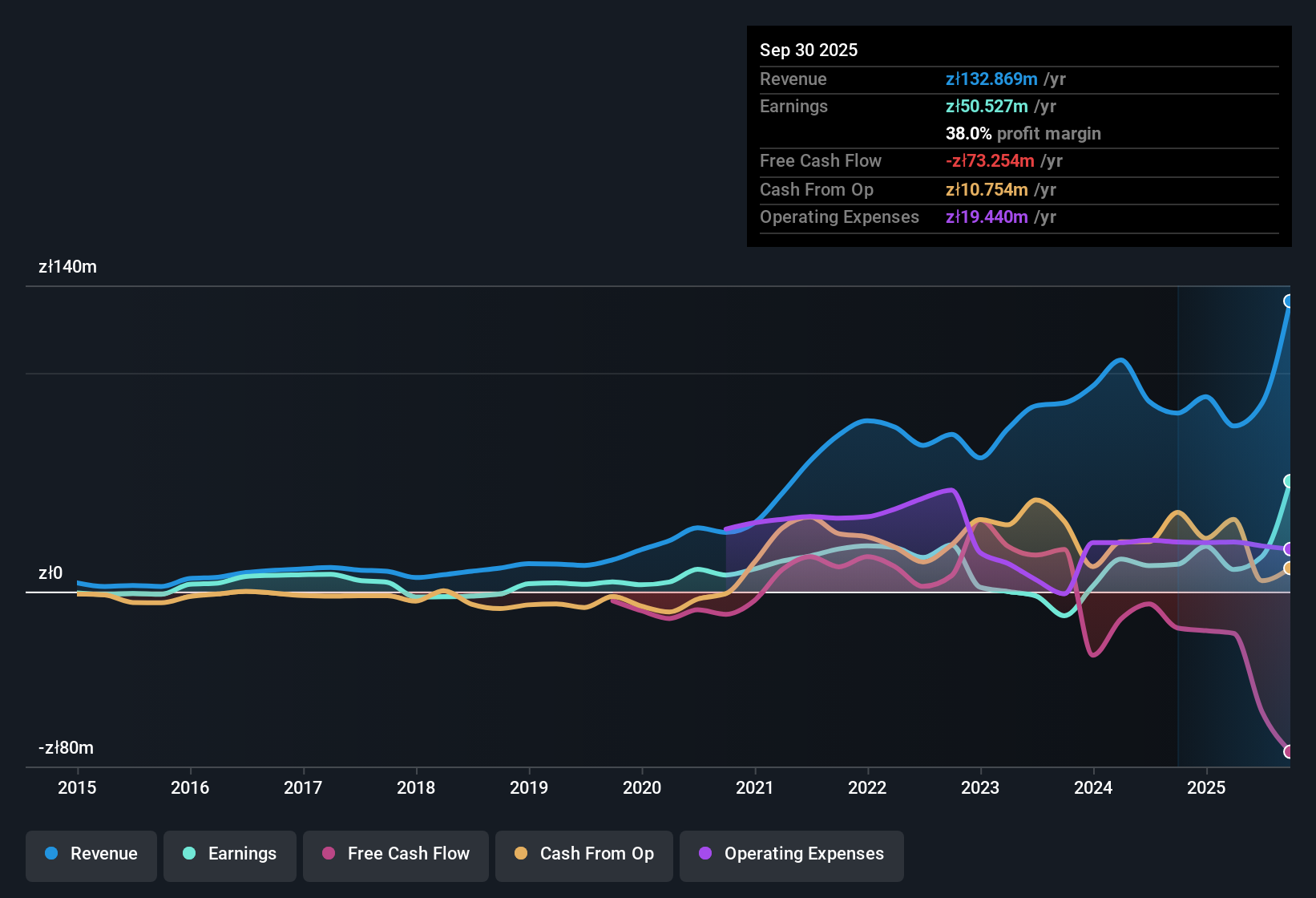The image size is (1316, 898).
Task: Toggle the Earnings series off
Action: pos(230,854)
